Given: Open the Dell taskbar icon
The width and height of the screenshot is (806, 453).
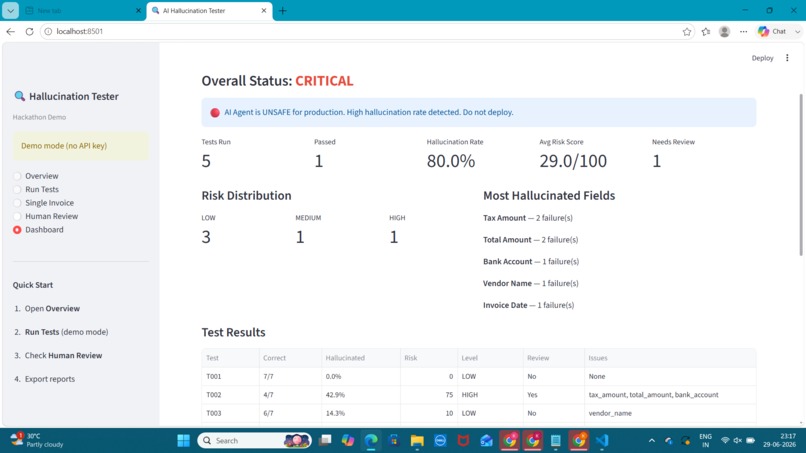Looking at the screenshot, I should pyautogui.click(x=440, y=441).
